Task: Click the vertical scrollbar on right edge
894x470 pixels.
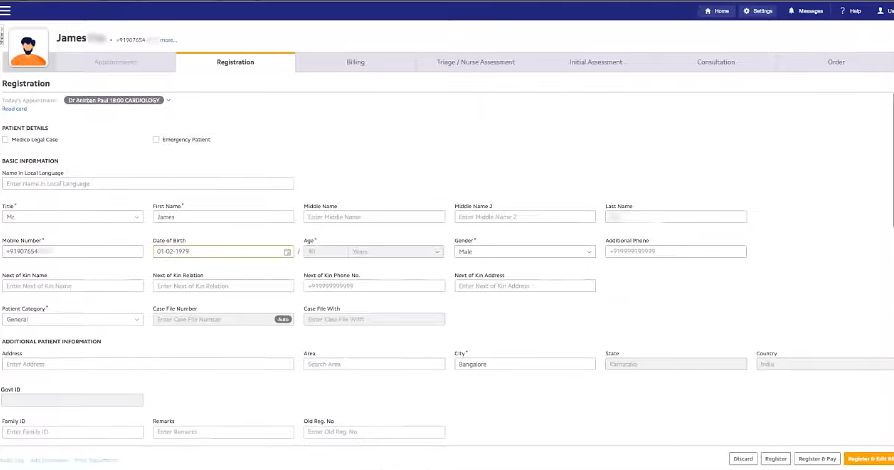Action: 892,160
